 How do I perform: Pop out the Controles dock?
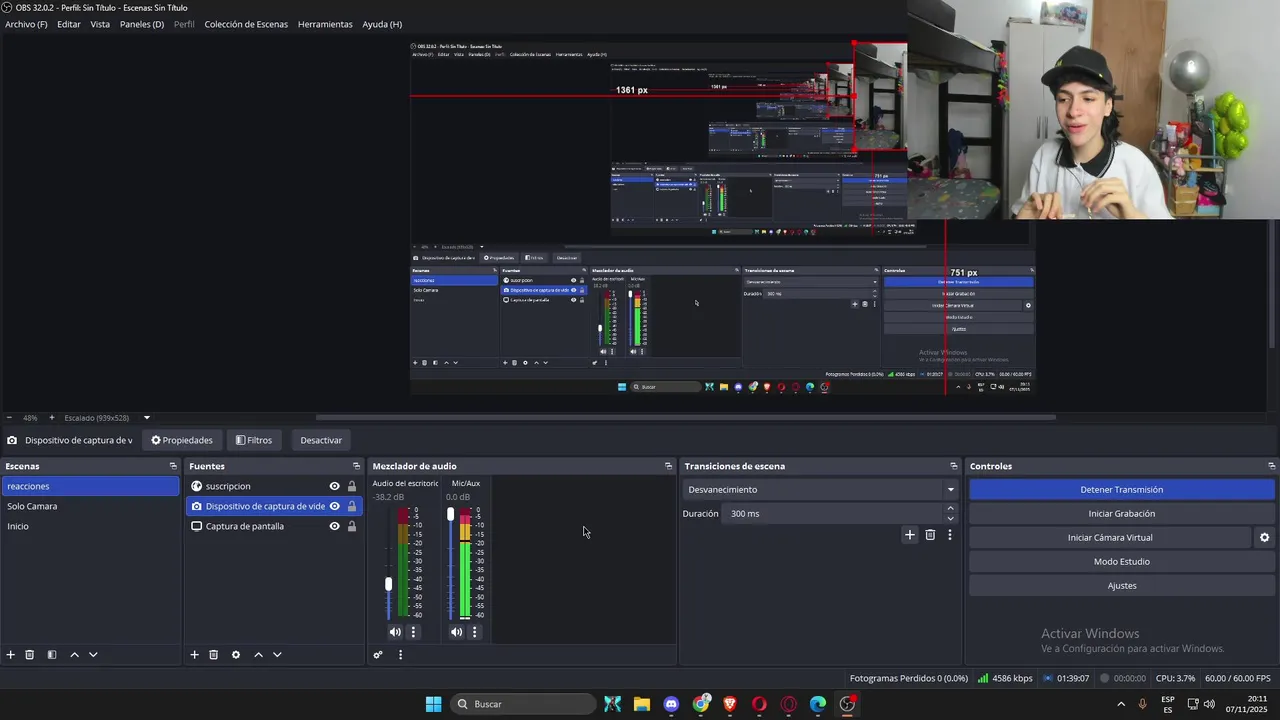coord(1272,466)
